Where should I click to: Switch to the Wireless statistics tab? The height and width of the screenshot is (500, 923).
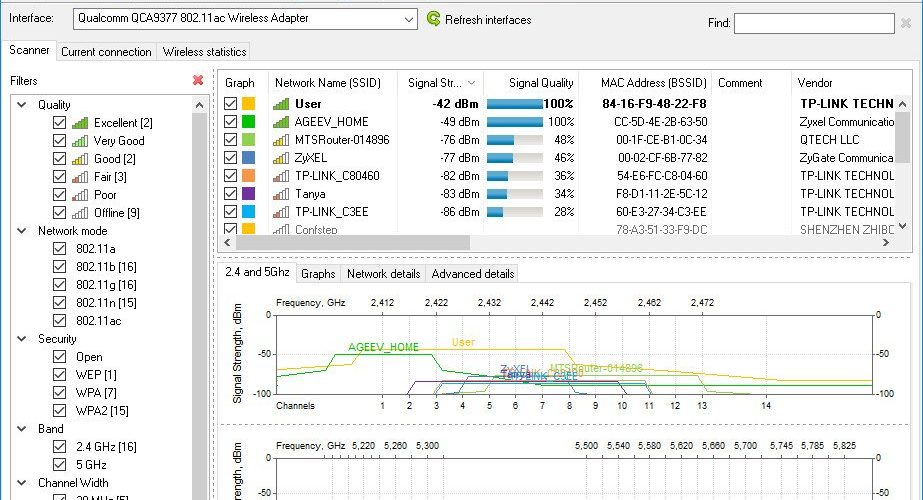point(204,52)
